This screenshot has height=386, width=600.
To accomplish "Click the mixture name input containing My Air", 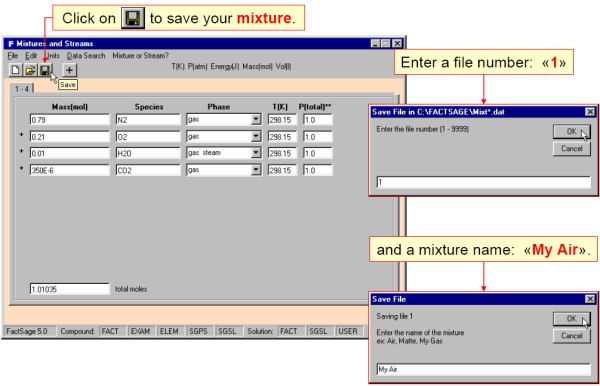I will (x=484, y=369).
